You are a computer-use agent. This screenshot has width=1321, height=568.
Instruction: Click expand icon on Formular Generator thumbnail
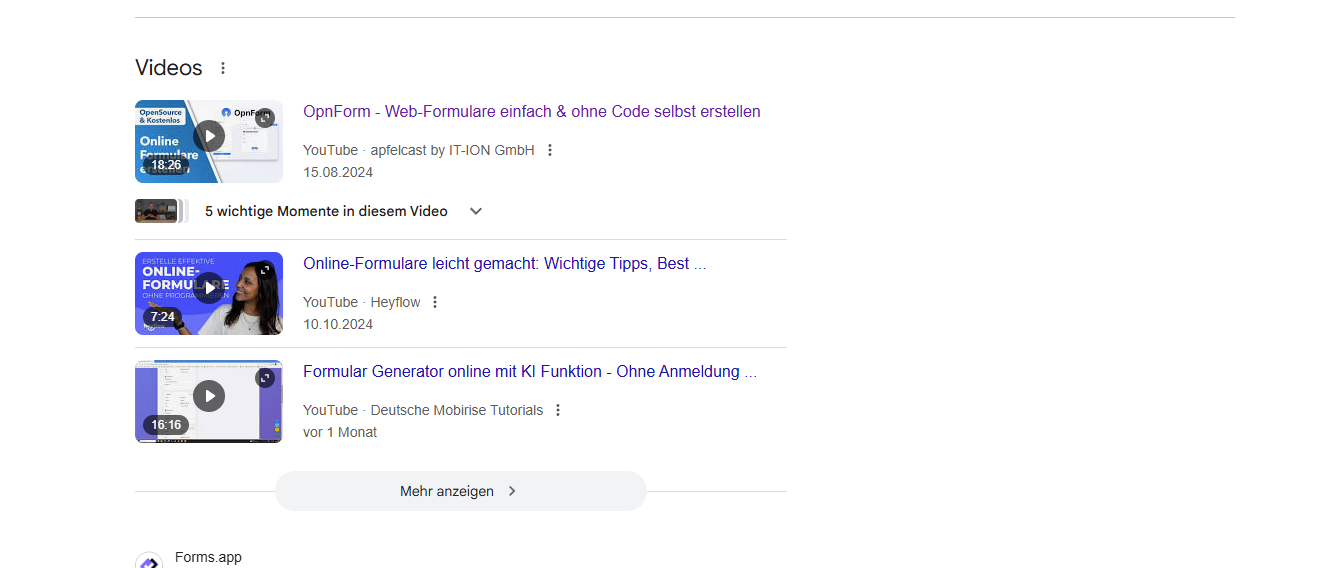[x=265, y=377]
